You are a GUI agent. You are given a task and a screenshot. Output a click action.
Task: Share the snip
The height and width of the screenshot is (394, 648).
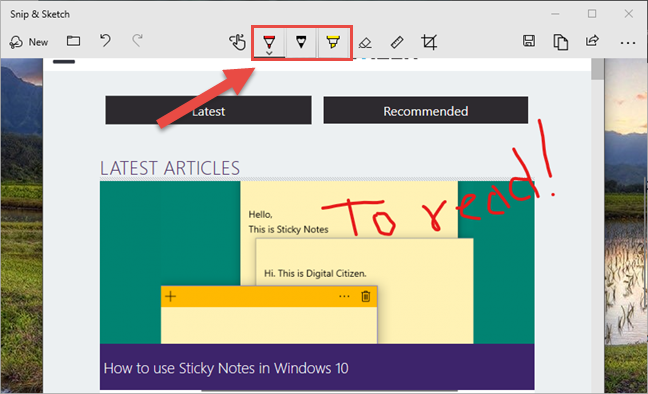pyautogui.click(x=592, y=41)
